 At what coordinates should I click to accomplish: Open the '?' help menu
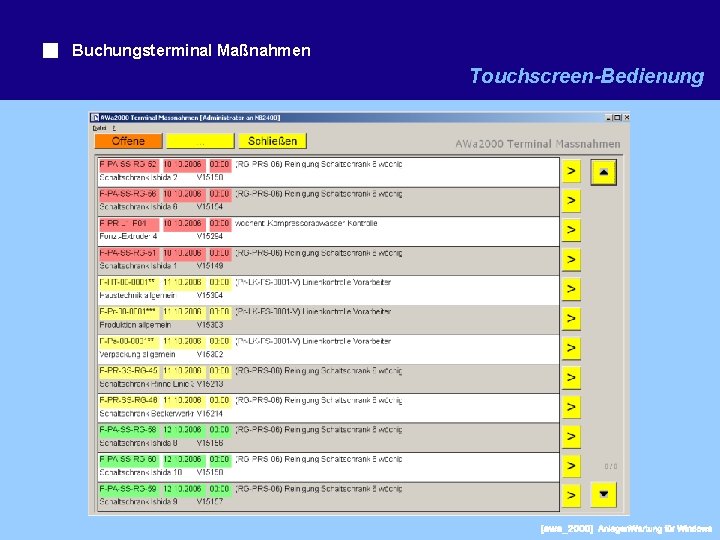click(x=114, y=128)
